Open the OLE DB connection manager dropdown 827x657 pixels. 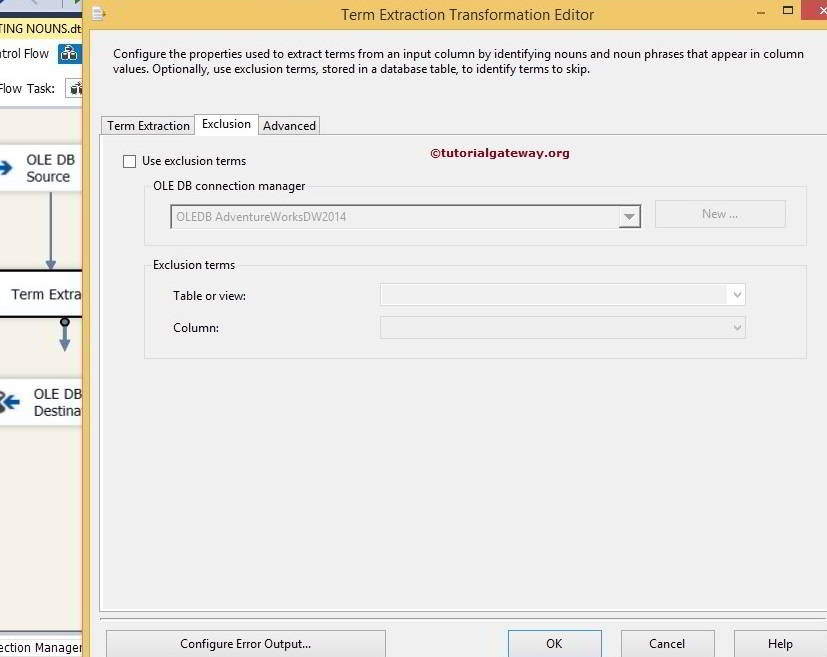[630, 216]
